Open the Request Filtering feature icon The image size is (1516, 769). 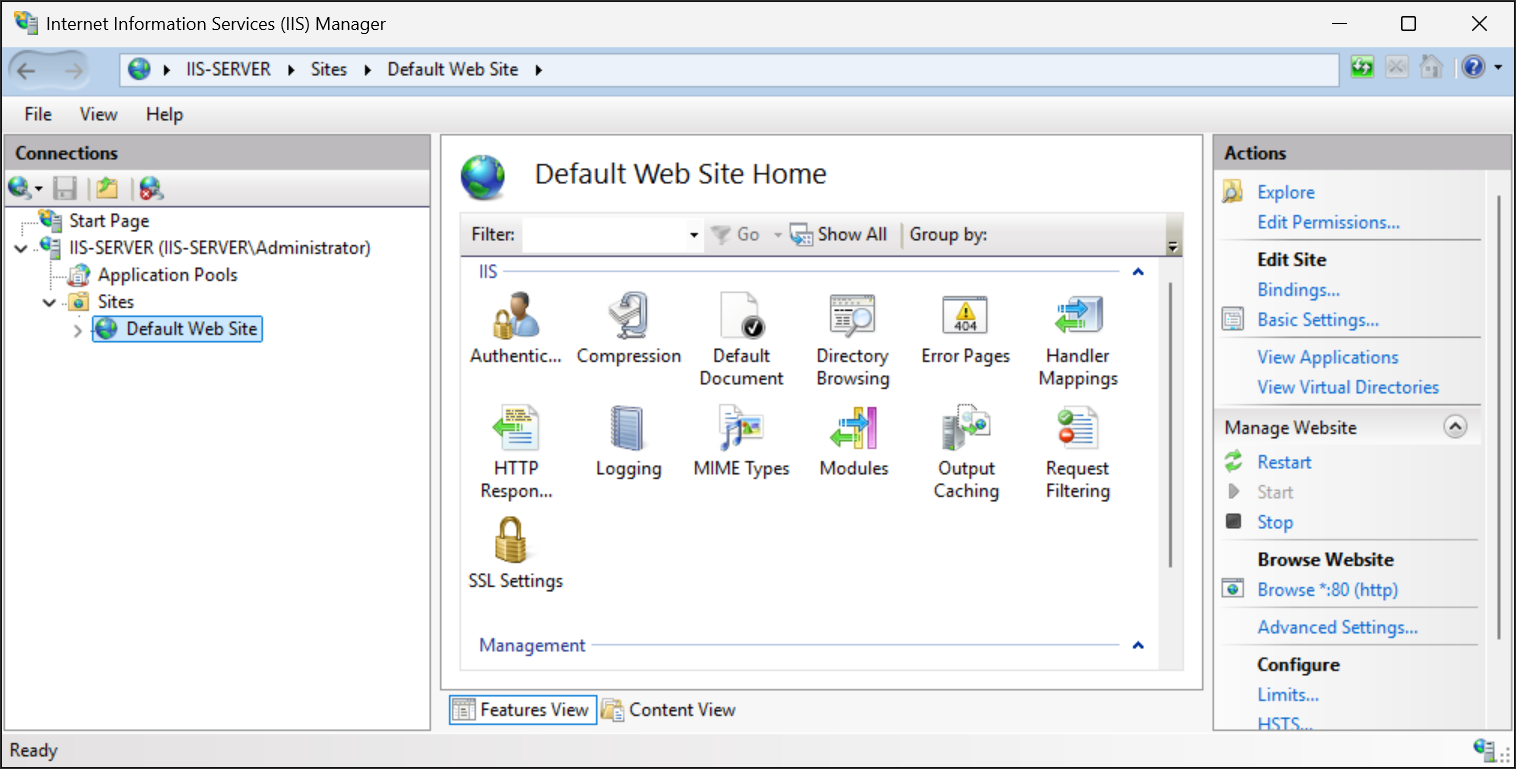pyautogui.click(x=1078, y=428)
